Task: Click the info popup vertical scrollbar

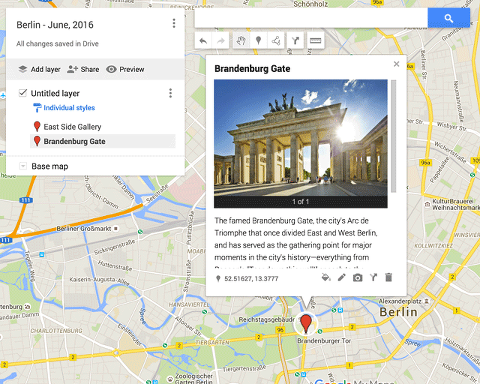Action: (x=394, y=136)
